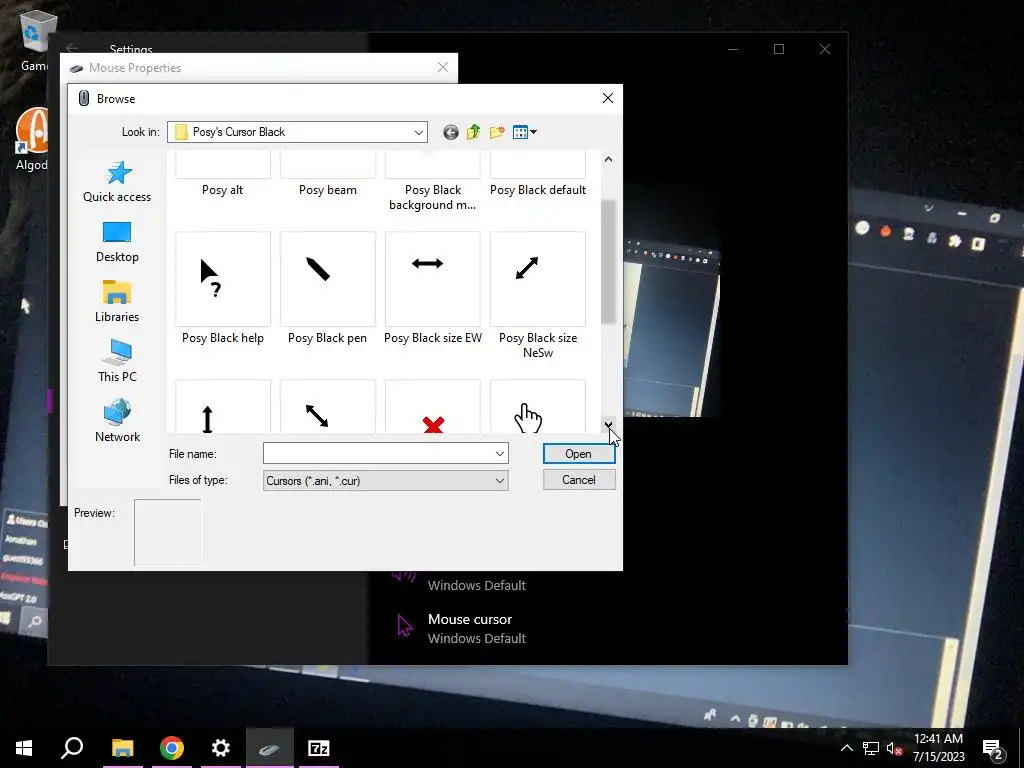Click the File name input field

point(385,453)
